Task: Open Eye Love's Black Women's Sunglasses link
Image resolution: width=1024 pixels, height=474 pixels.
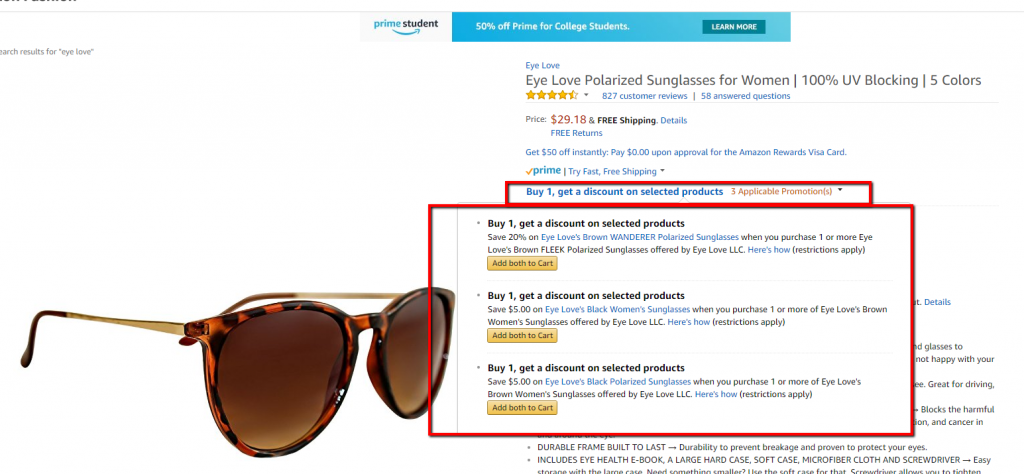Action: [617, 309]
